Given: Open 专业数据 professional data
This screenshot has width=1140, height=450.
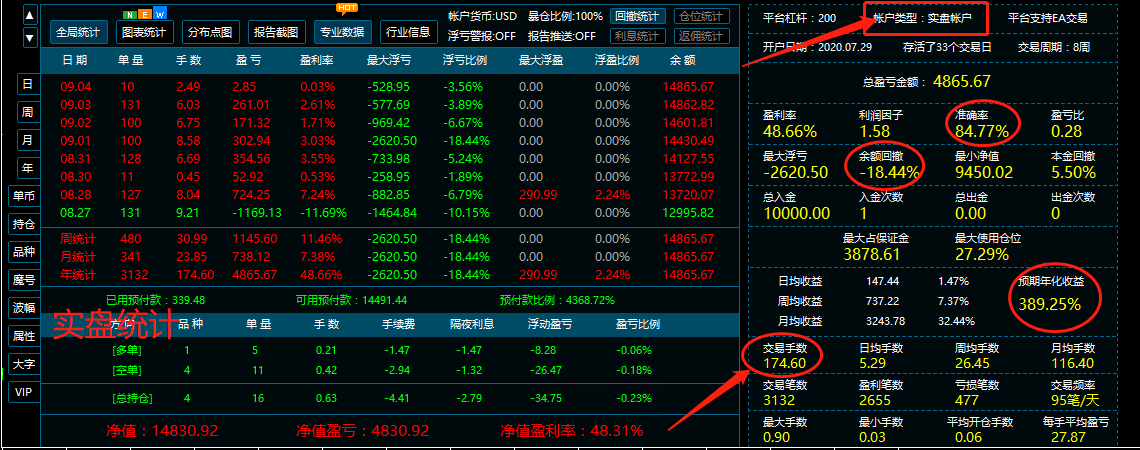Looking at the screenshot, I should coord(342,32).
